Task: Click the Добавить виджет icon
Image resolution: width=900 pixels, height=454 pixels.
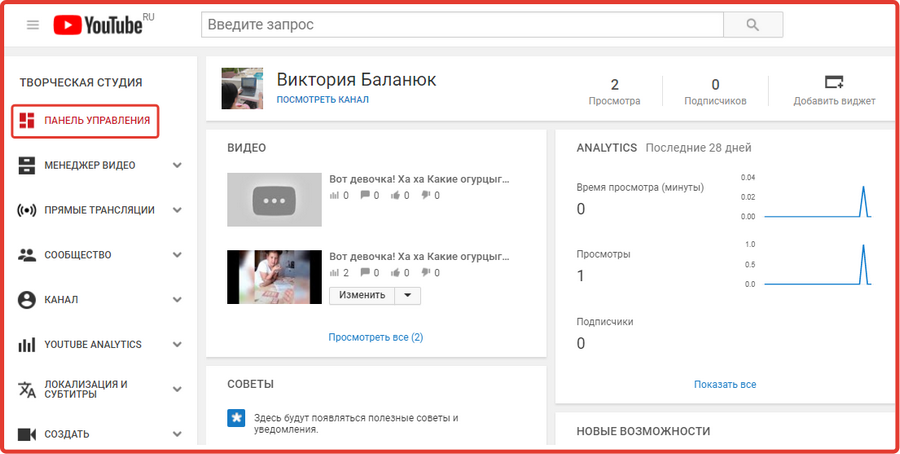Action: [834, 82]
